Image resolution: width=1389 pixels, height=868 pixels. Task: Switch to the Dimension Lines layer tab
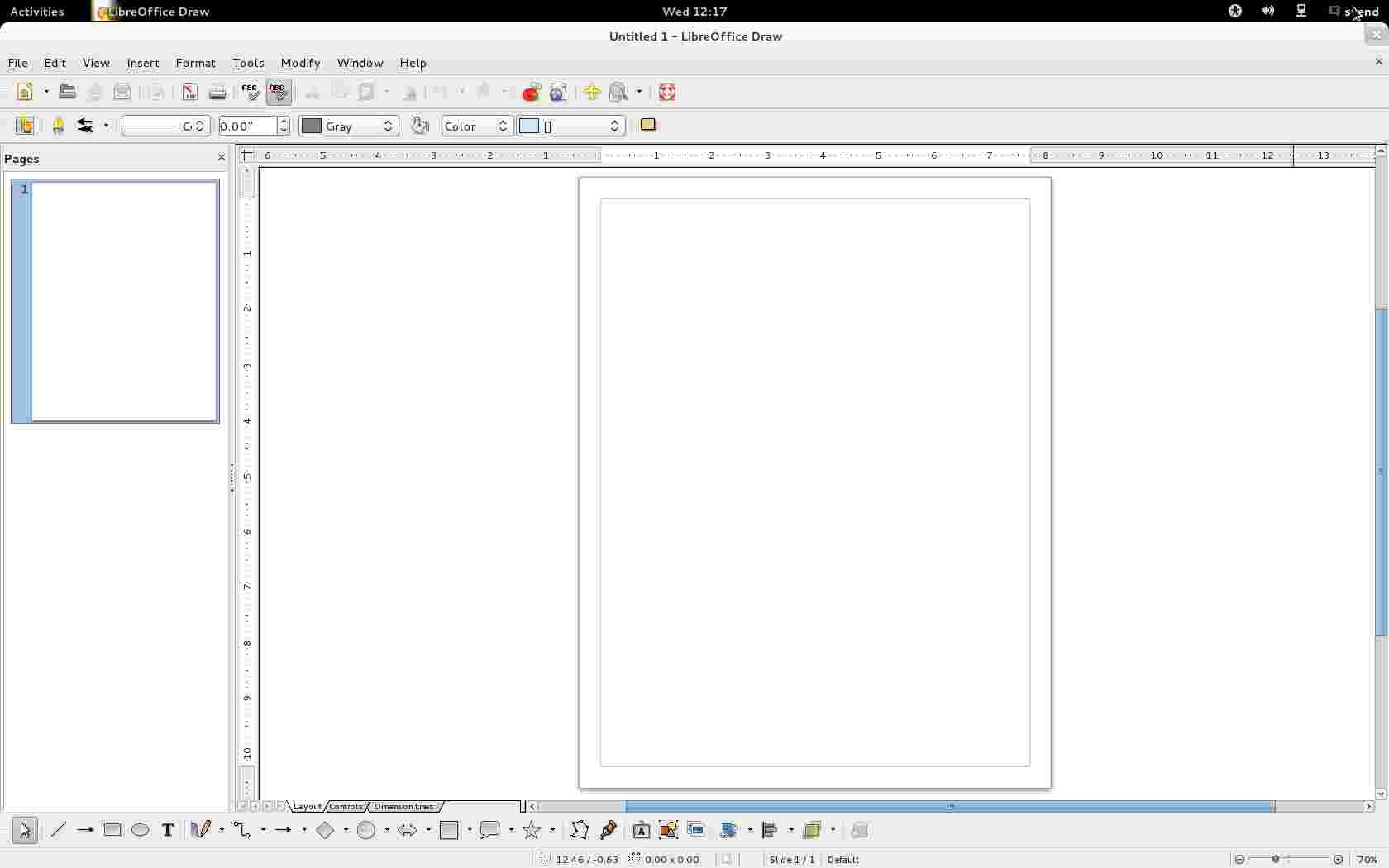pos(404,807)
